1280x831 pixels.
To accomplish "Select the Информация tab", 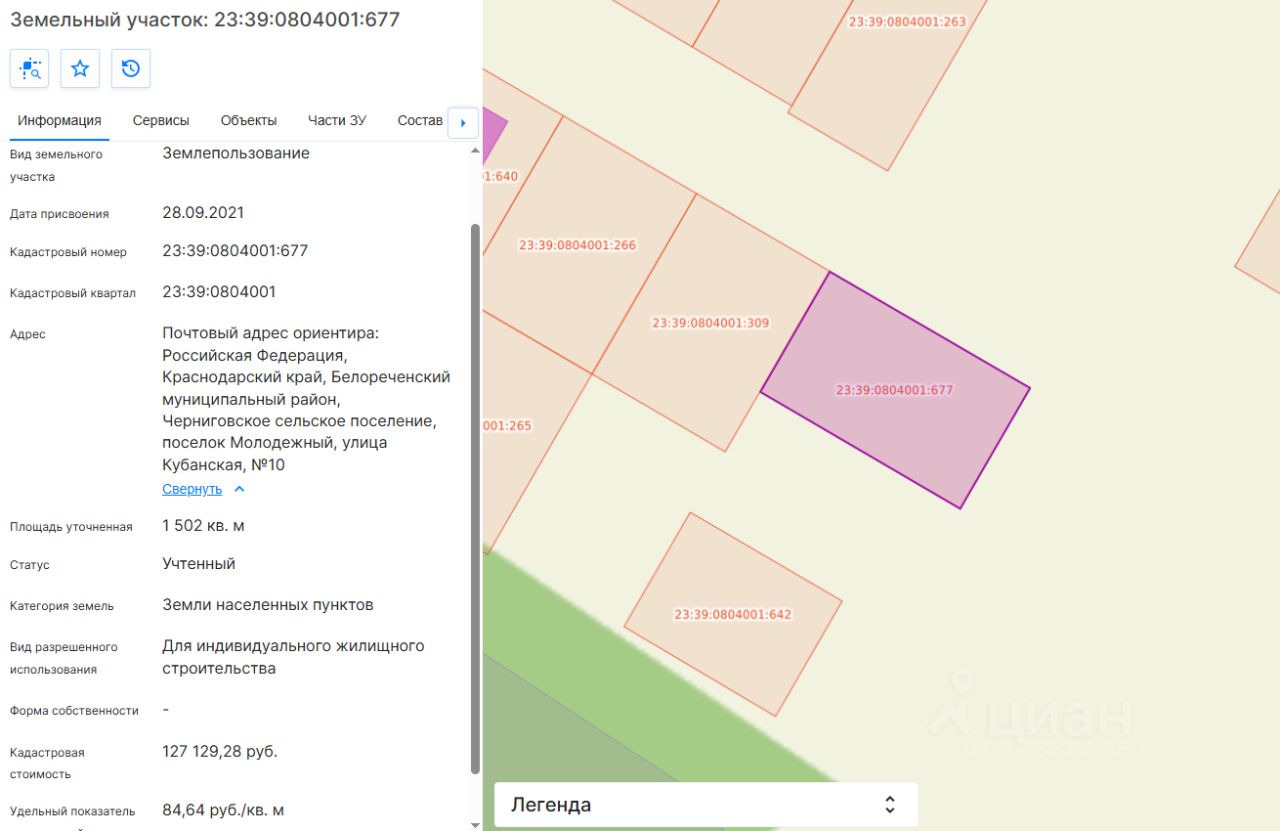I will tap(59, 120).
